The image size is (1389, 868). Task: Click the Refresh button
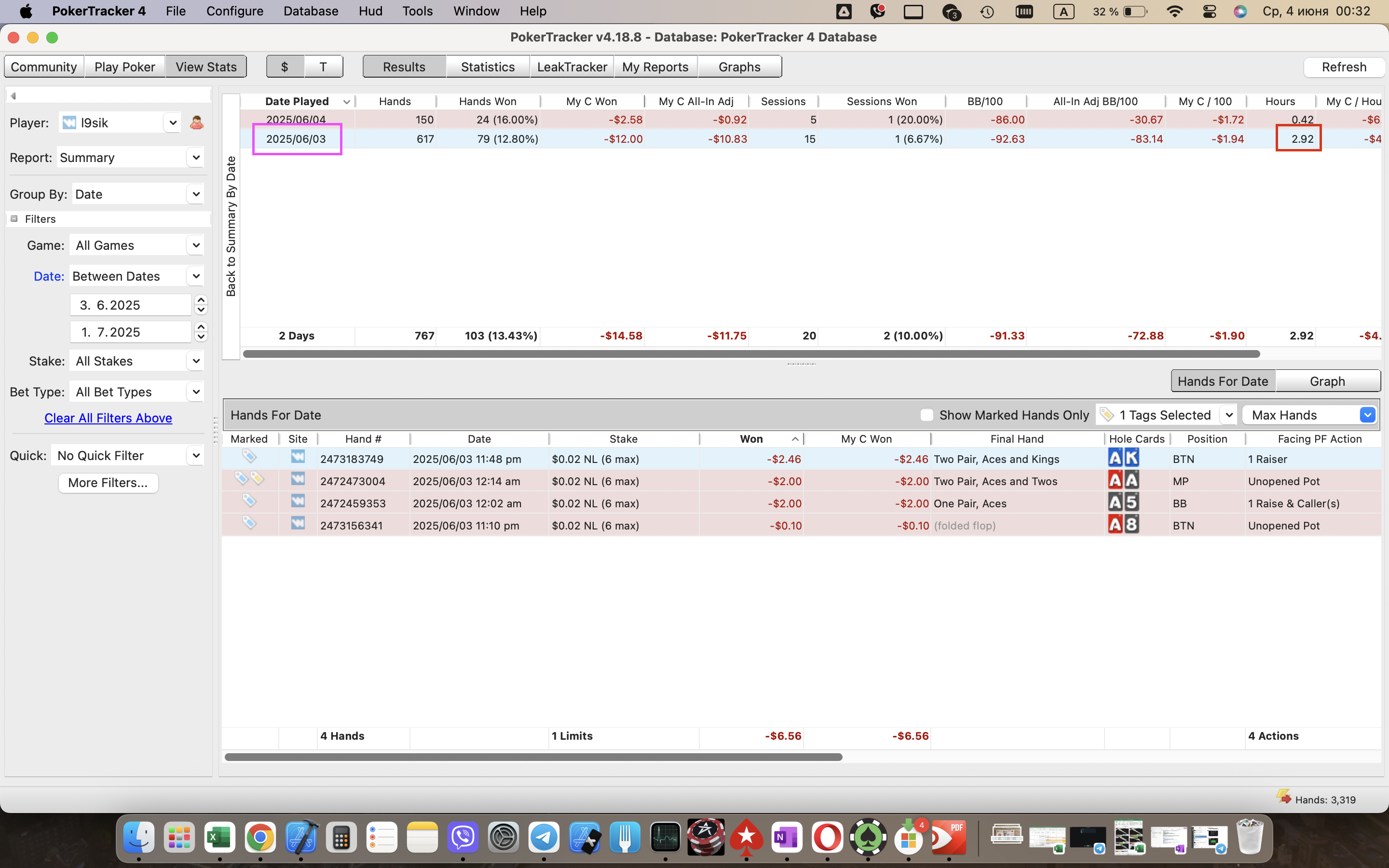tap(1344, 67)
